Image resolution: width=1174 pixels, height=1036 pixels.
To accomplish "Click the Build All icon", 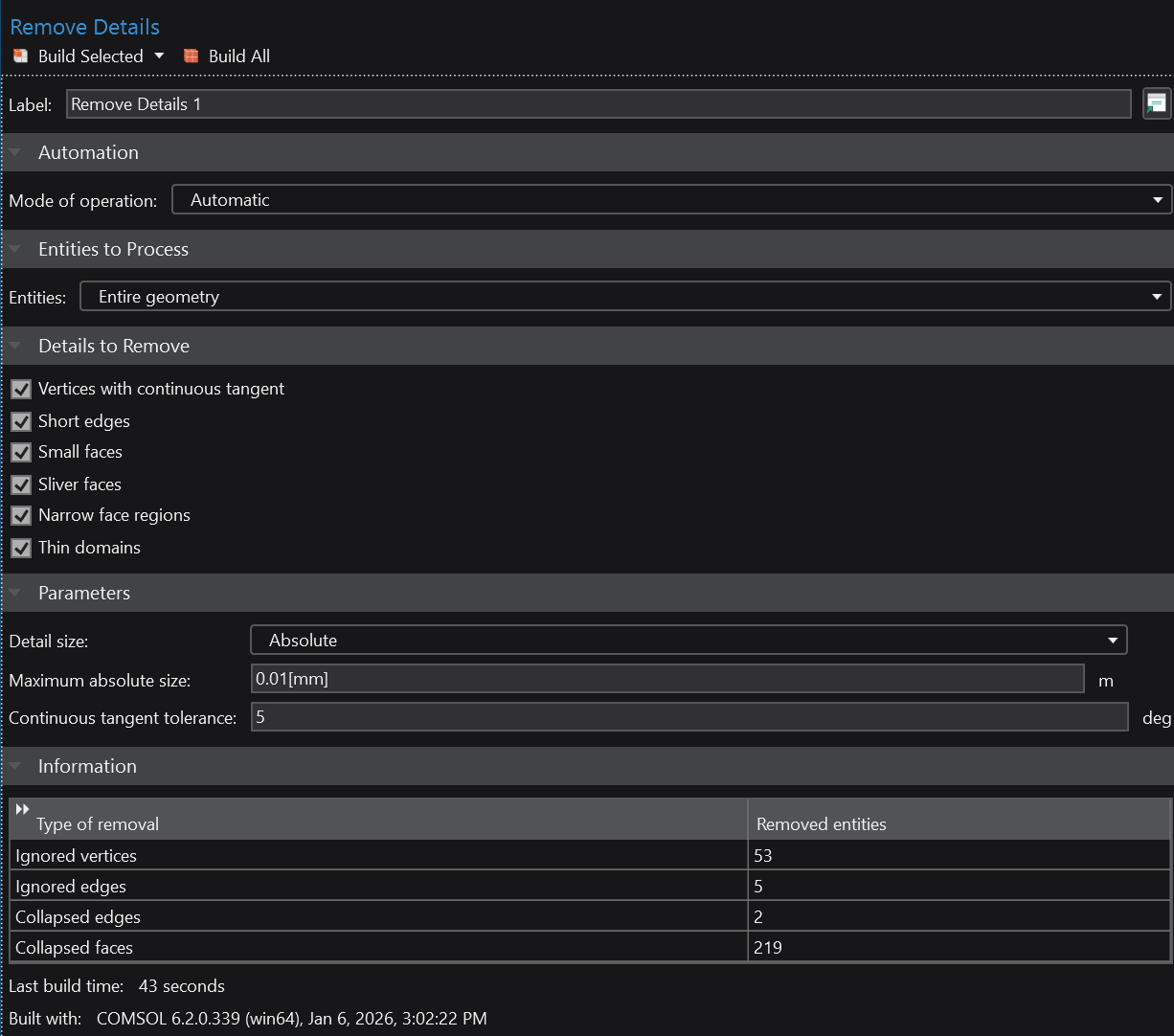I will (x=192, y=56).
